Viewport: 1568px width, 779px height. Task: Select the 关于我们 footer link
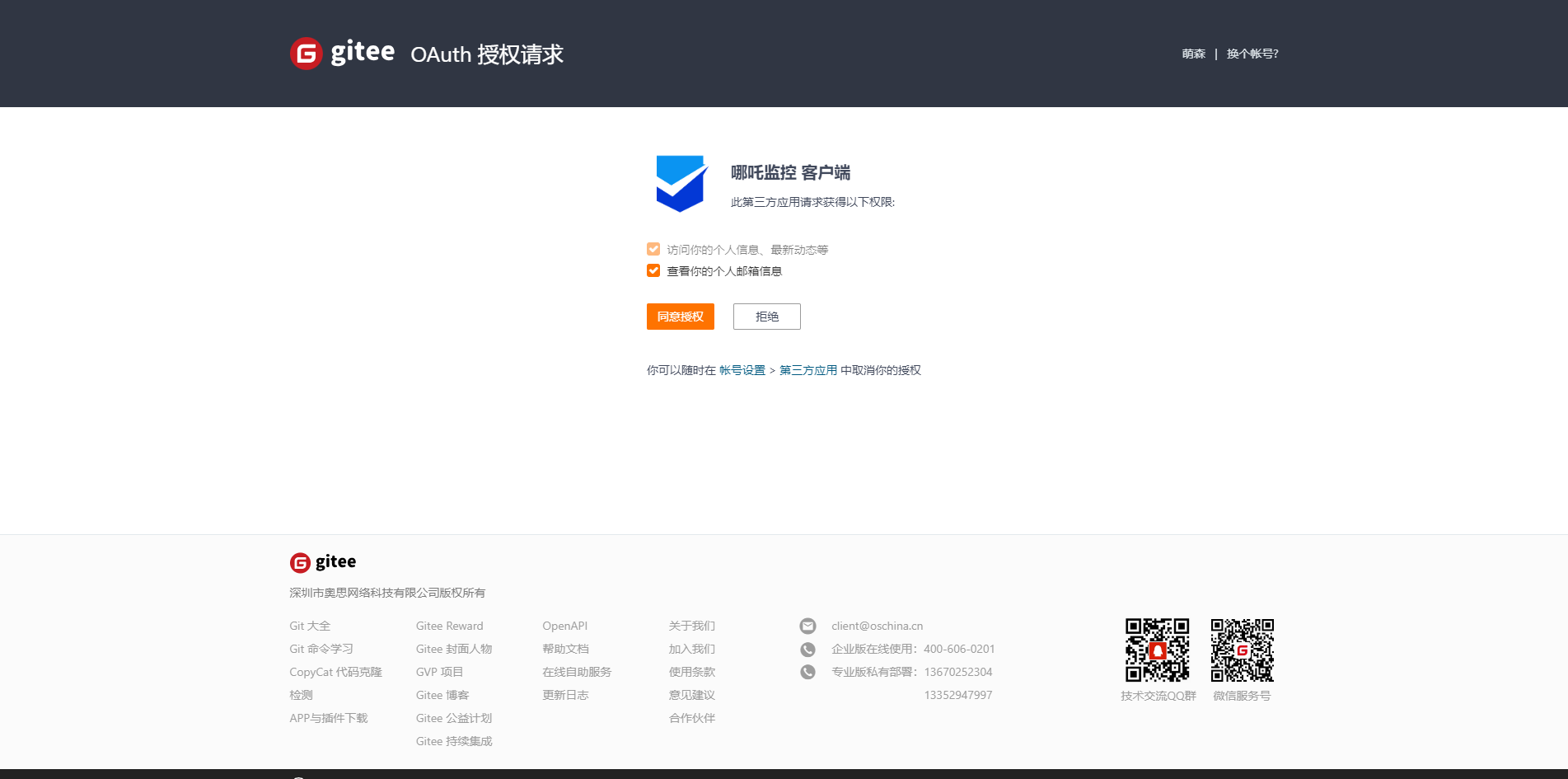(691, 626)
